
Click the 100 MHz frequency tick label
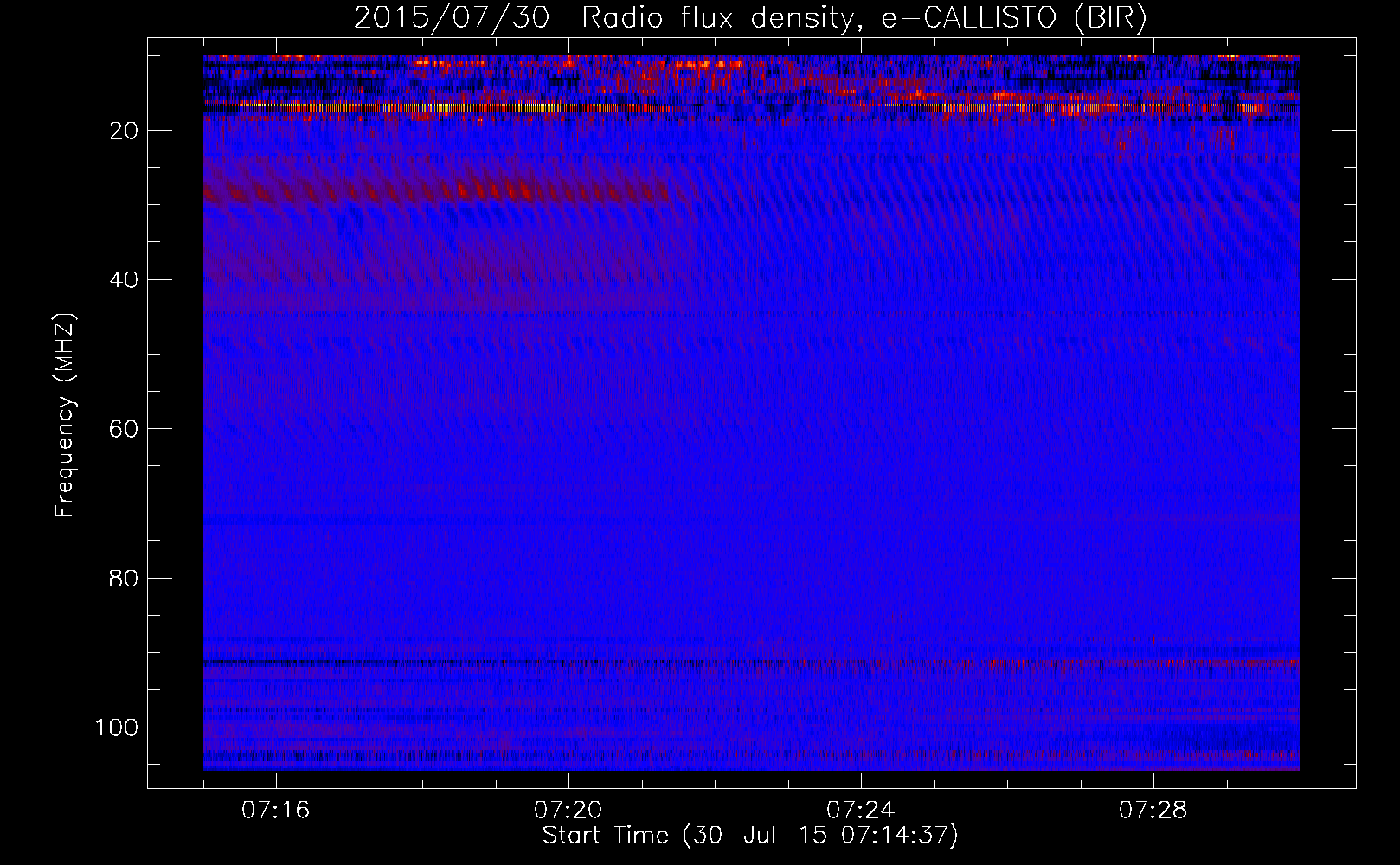coord(118,727)
